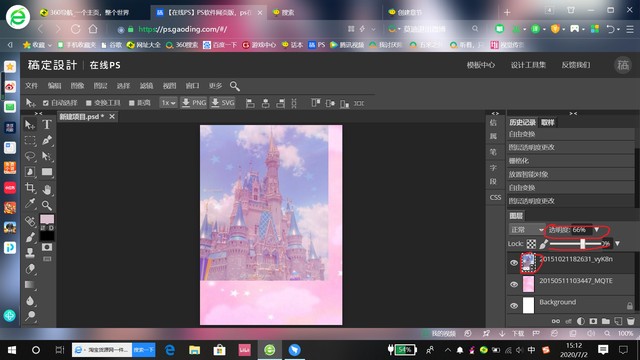This screenshot has height=360, width=640.
Task: Add a layer mask with the mask icon
Action: [x=593, y=321]
